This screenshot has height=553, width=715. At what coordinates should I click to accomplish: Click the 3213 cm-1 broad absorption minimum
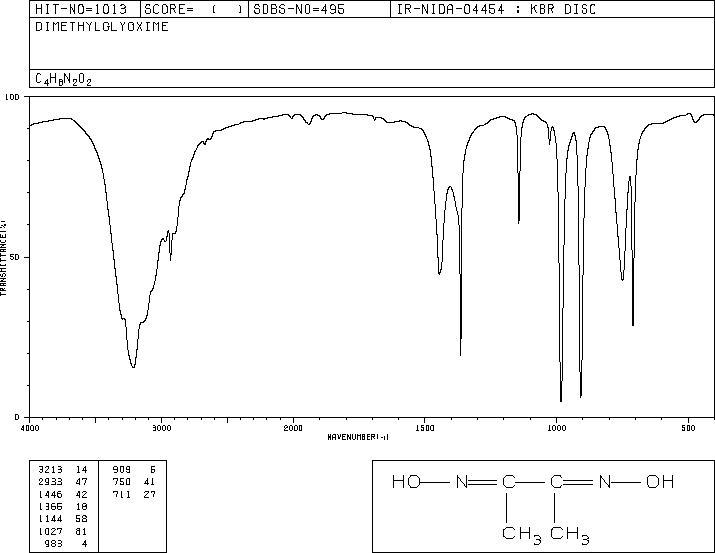click(133, 367)
